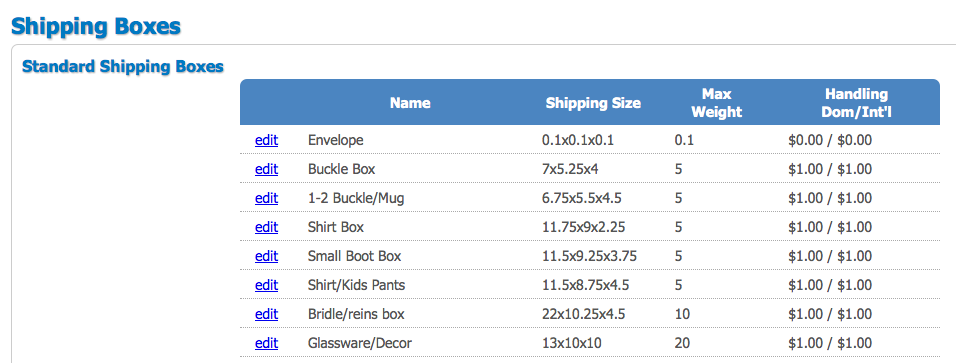Click edit for Glassware/Decor
956x363 pixels.
coord(266,343)
